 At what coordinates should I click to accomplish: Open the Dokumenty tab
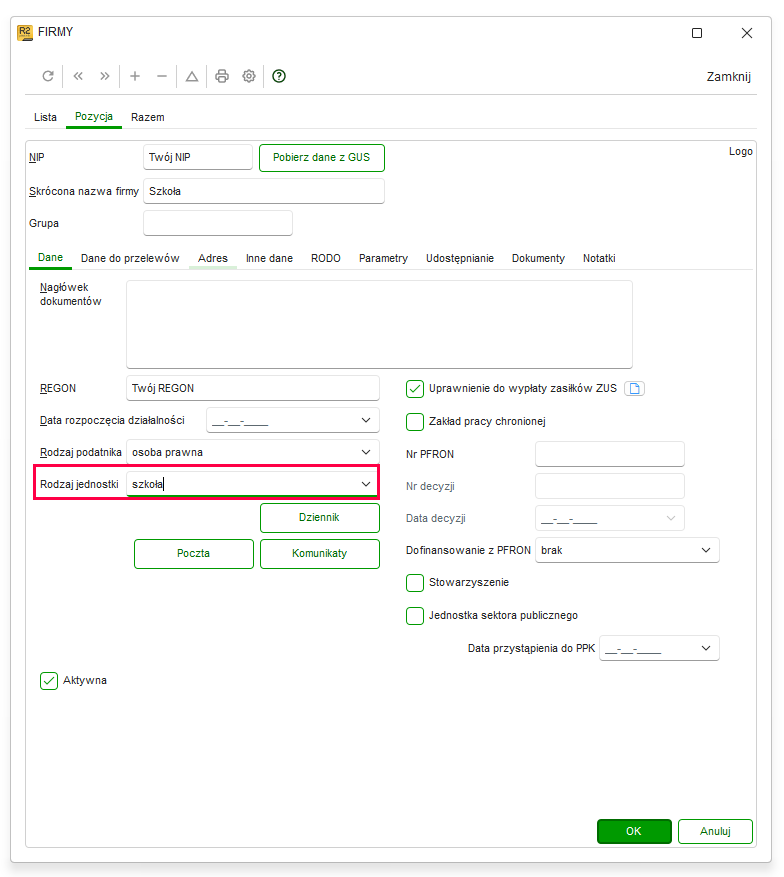[x=539, y=258]
